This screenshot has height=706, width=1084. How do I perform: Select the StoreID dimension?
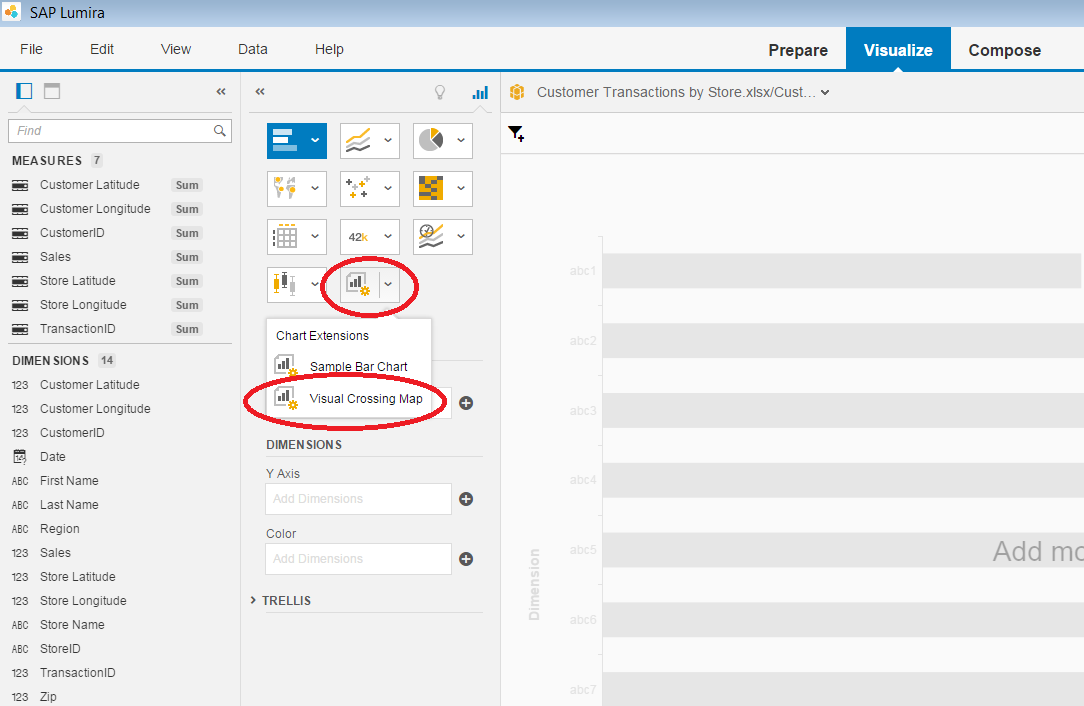tap(60, 649)
